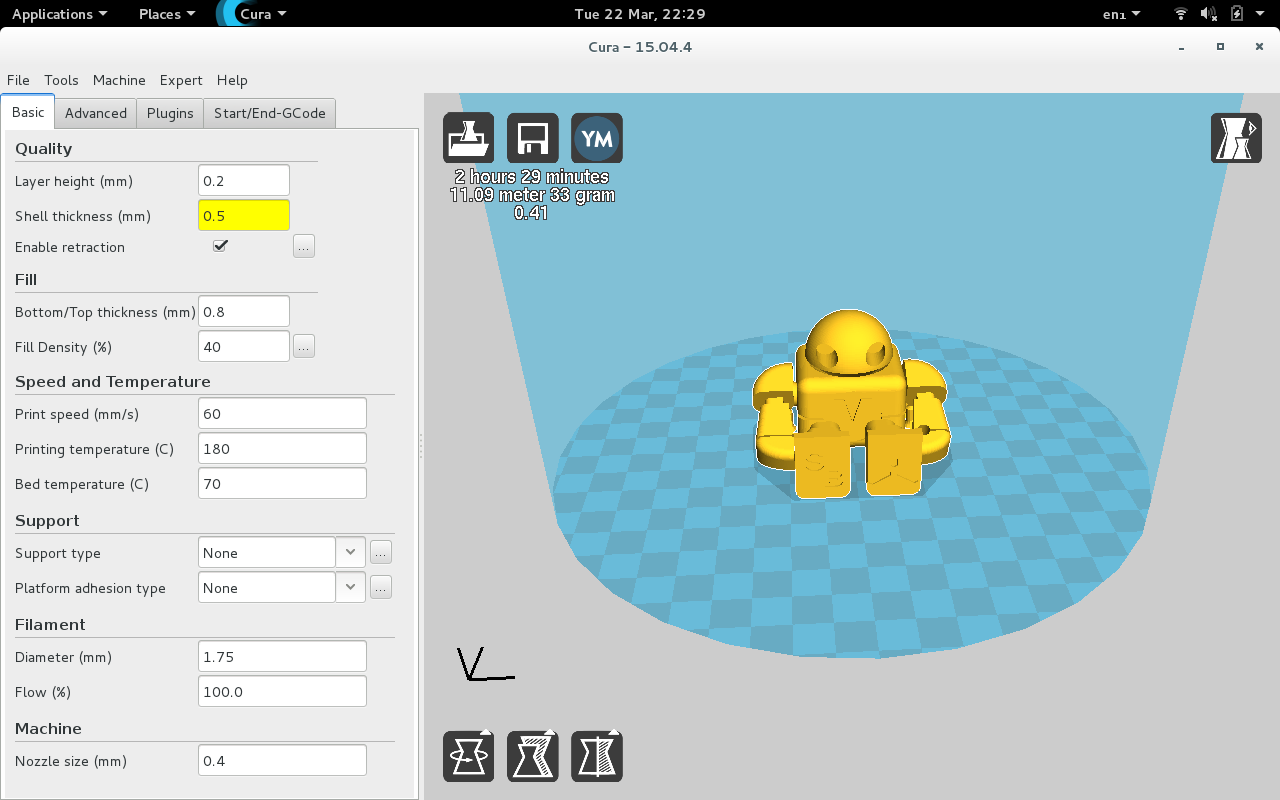This screenshot has width=1280, height=800.
Task: Click the panel splitter handle beside settings
Action: pyautogui.click(x=421, y=446)
